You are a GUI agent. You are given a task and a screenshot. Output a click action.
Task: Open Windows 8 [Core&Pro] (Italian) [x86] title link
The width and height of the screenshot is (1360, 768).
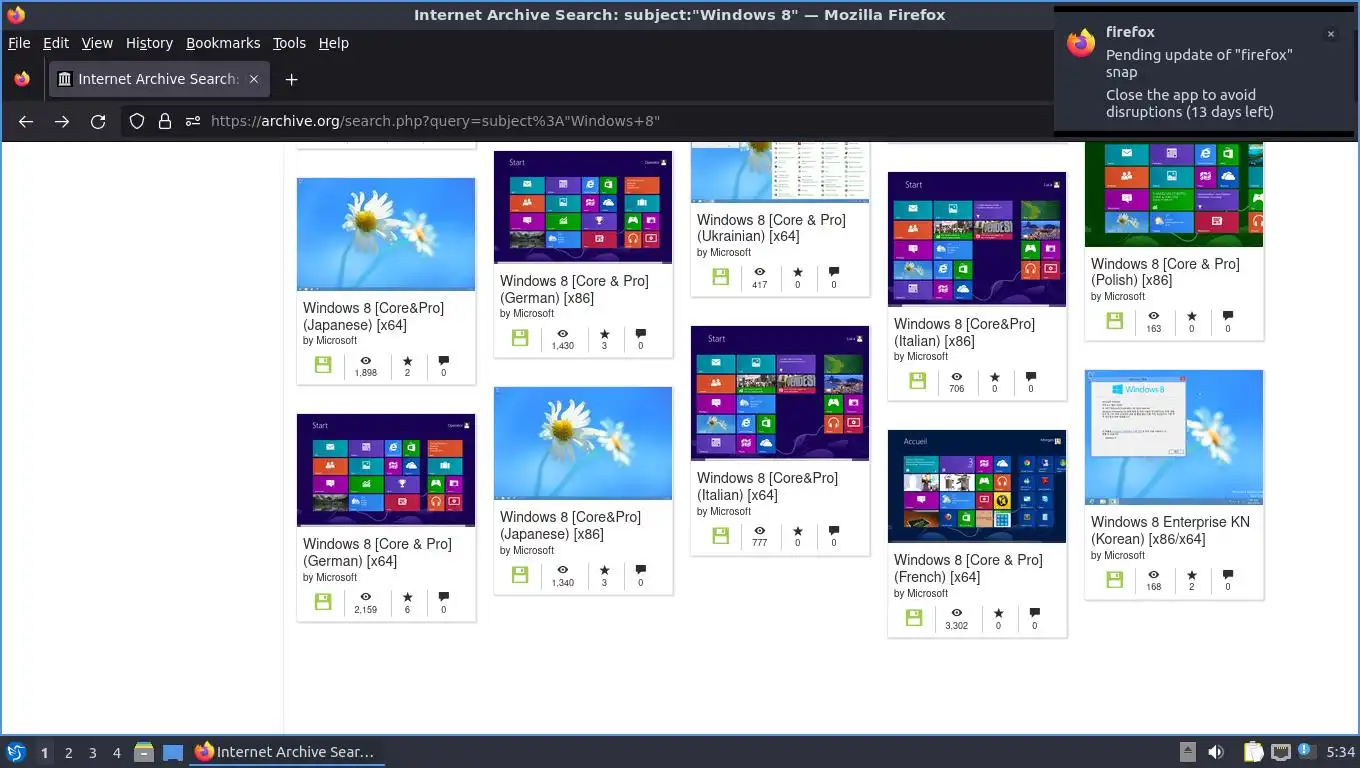pyautogui.click(x=964, y=332)
